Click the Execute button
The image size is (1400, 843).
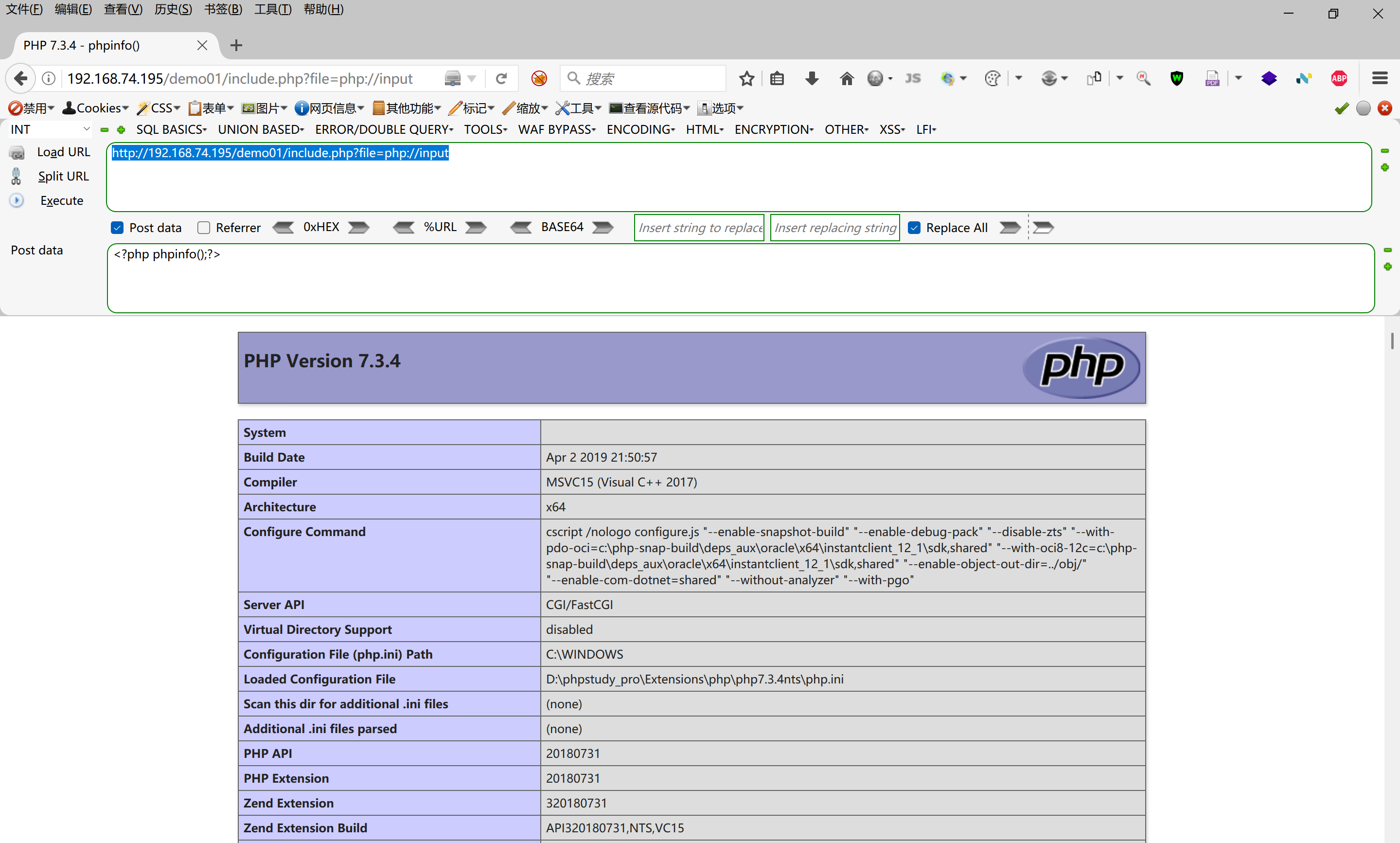(x=61, y=200)
